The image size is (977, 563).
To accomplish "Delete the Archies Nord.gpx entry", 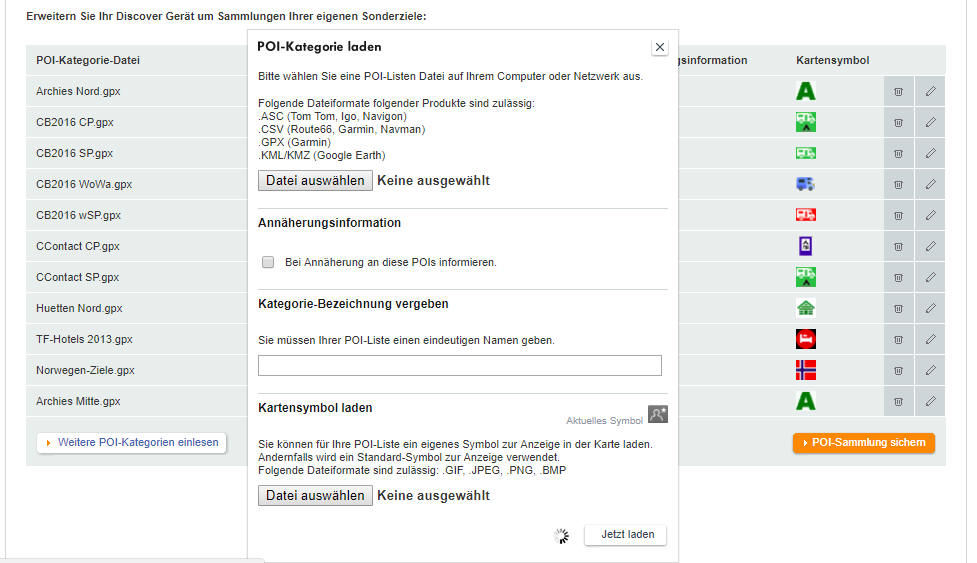I will [898, 92].
